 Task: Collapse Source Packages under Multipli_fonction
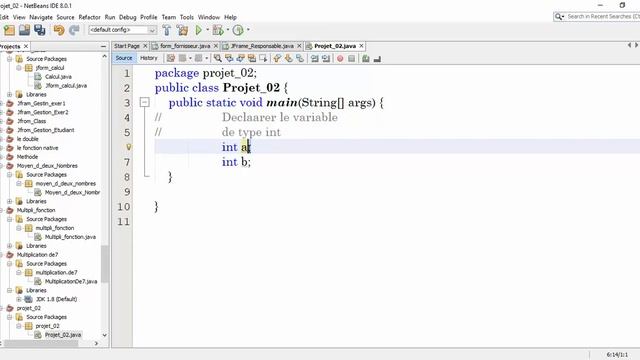(10, 219)
